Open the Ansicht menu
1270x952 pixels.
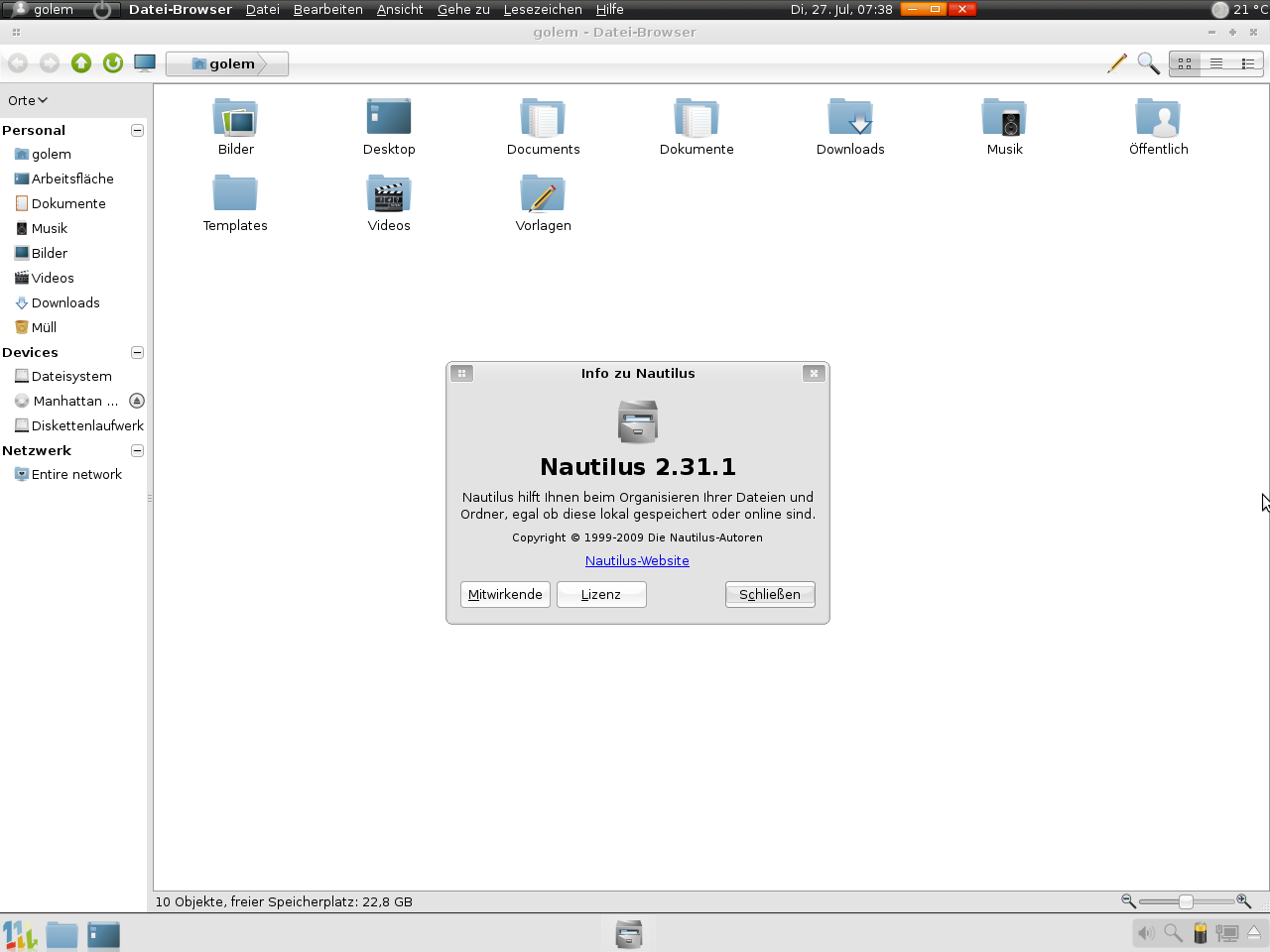pyautogui.click(x=400, y=9)
